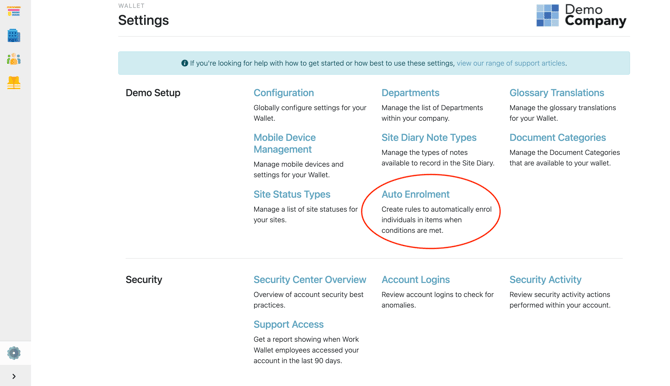Screen dimensions: 670x386
Task: Open Glossary Translations
Action: point(557,93)
